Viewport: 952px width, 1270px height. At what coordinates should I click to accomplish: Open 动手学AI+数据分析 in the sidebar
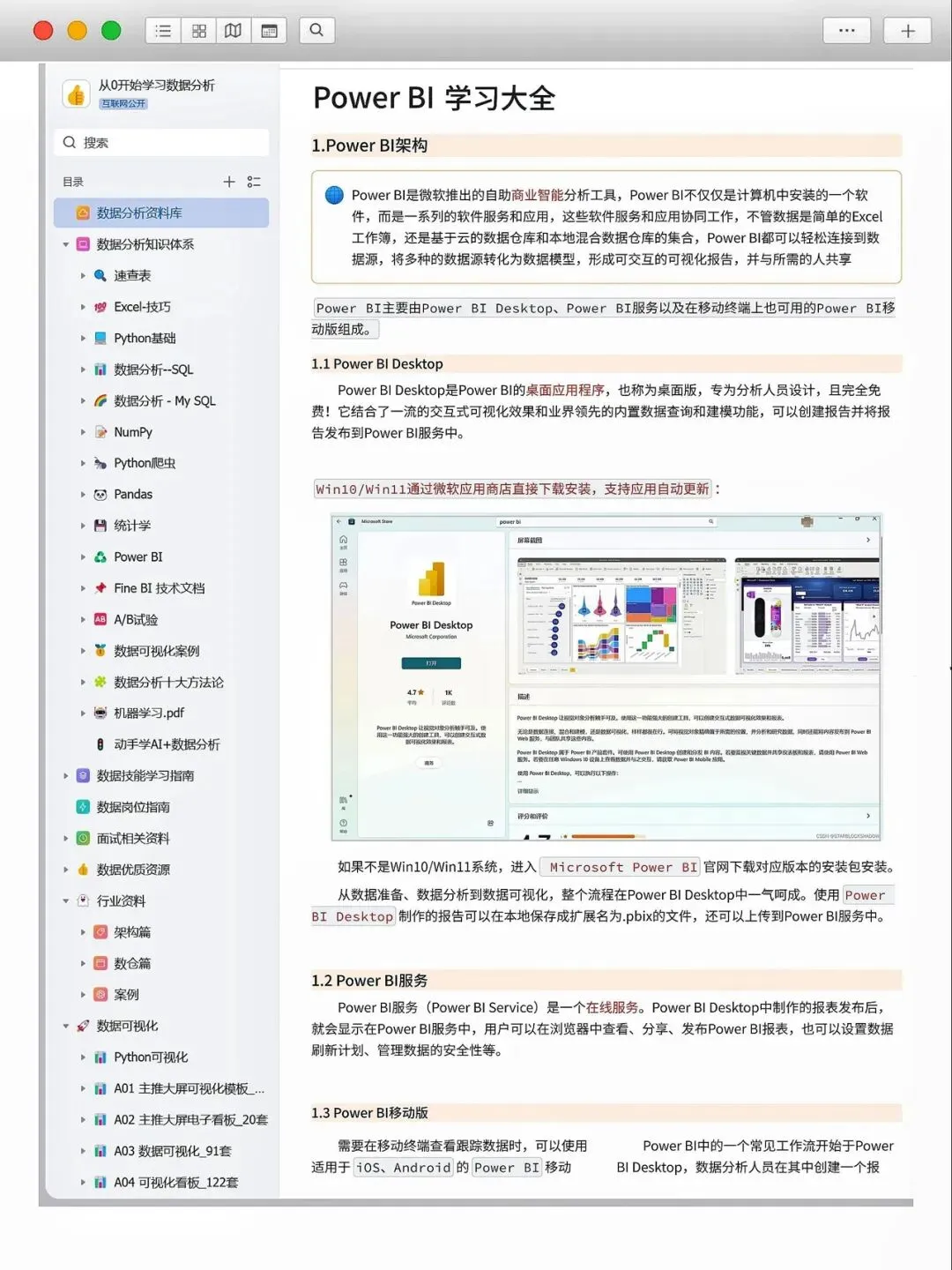click(167, 745)
